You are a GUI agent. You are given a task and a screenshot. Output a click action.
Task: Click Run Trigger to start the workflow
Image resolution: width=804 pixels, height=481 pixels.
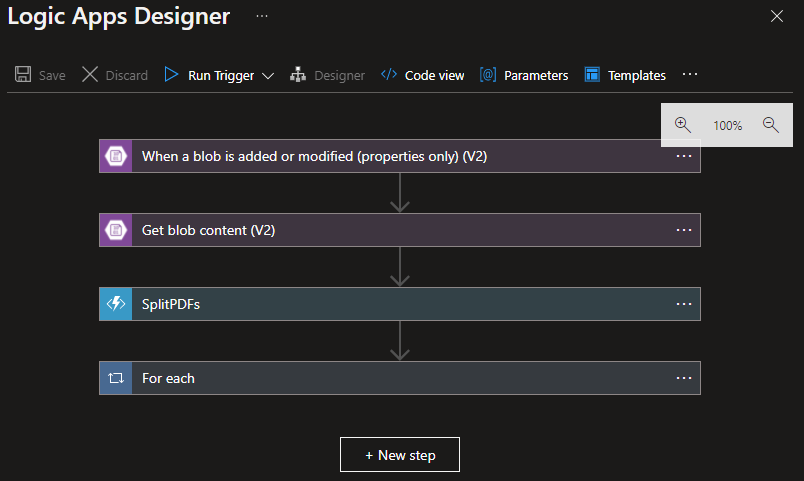[210, 75]
